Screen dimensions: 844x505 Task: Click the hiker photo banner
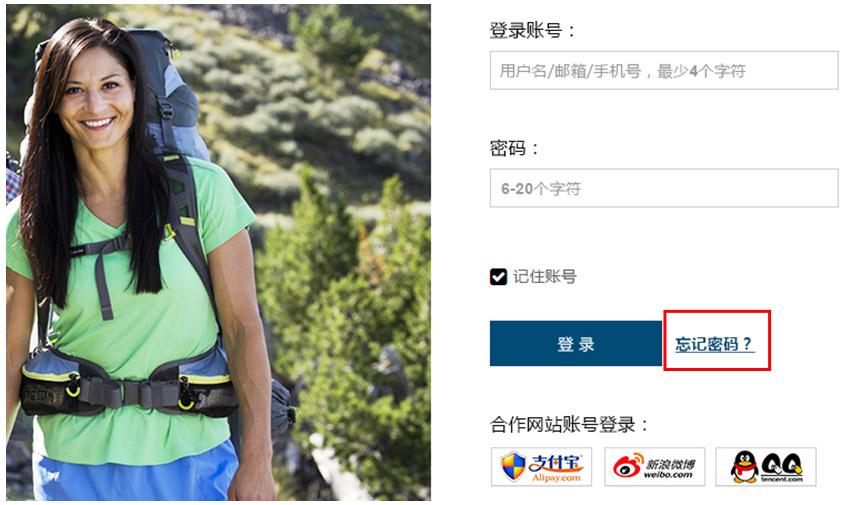219,252
